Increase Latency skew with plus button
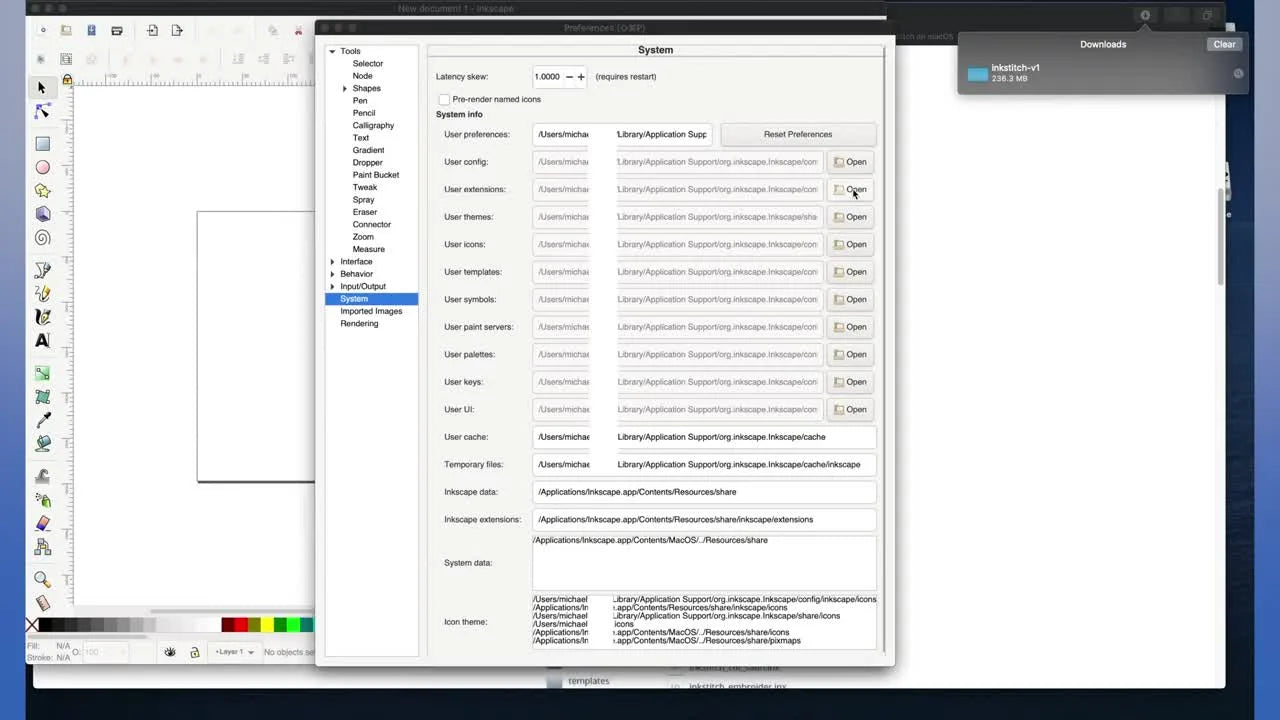 tap(581, 77)
